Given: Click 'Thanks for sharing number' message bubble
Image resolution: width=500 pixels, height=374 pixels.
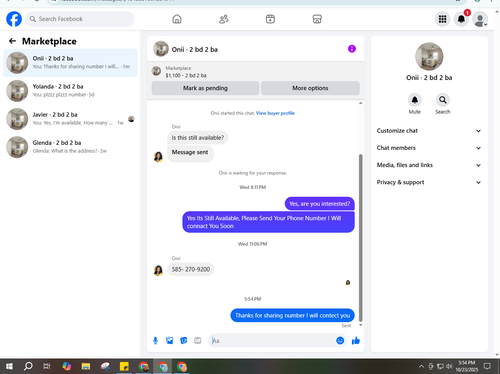Looking at the screenshot, I should (x=292, y=315).
